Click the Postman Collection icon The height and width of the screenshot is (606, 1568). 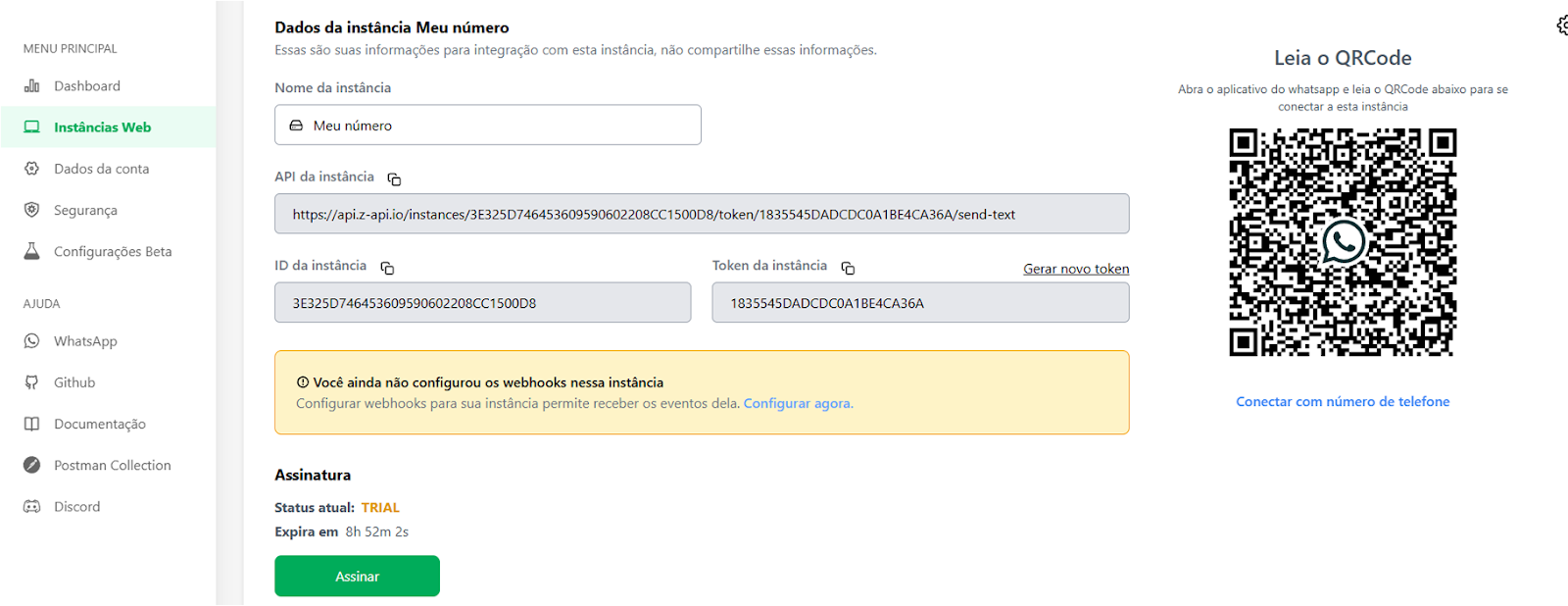coord(31,465)
